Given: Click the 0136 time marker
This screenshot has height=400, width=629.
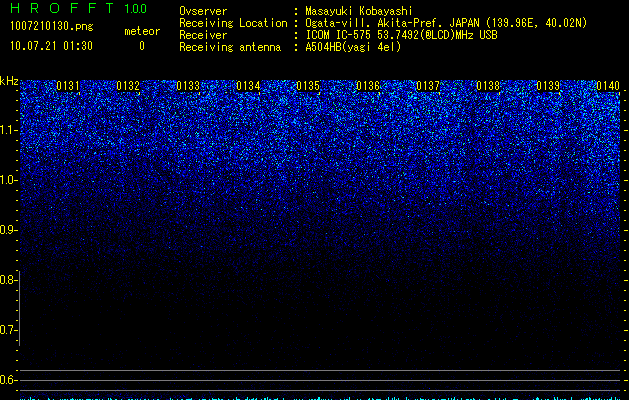Looking at the screenshot, I should 368,86.
